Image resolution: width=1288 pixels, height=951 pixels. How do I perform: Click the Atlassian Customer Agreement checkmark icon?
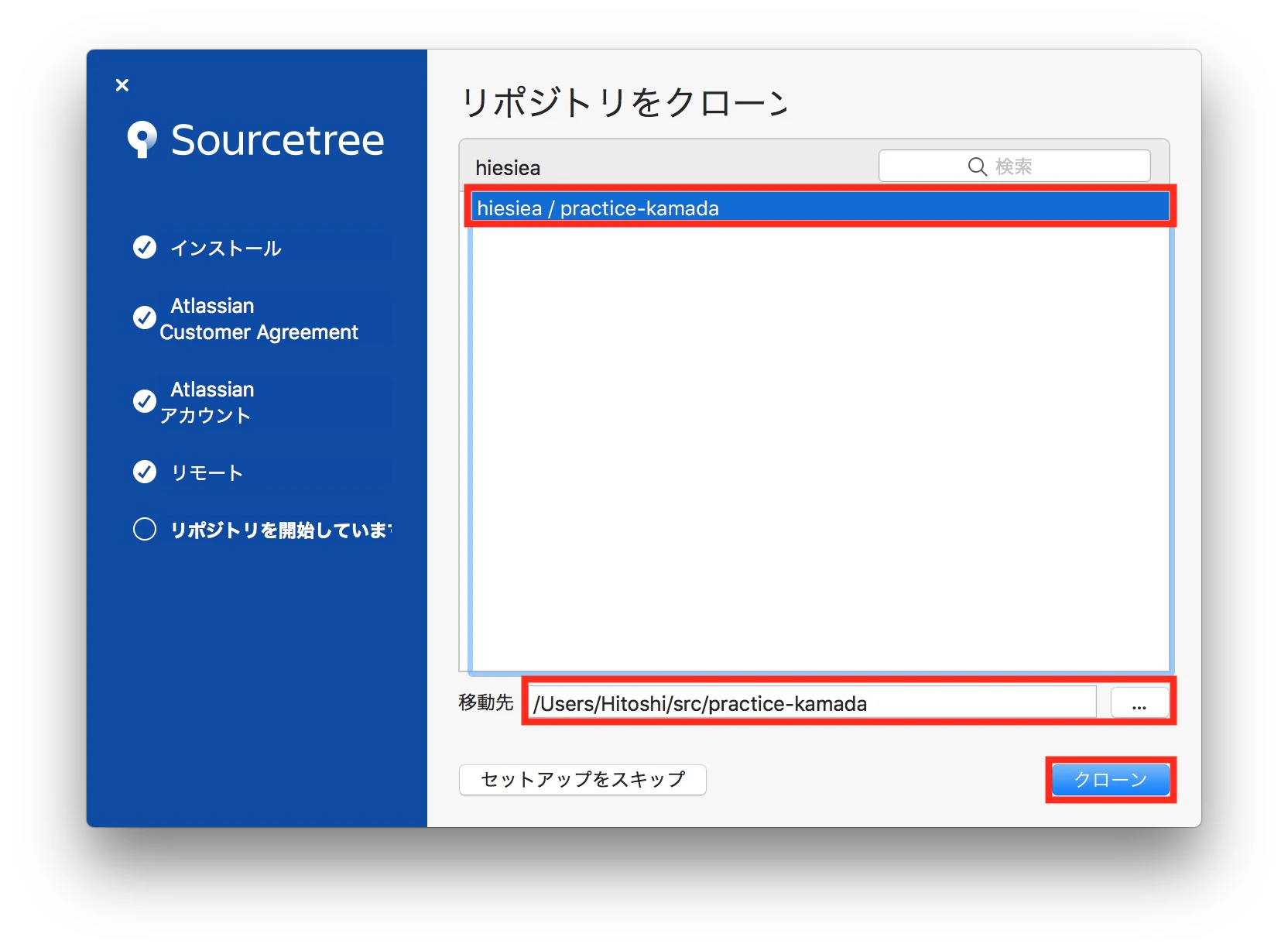tap(145, 318)
